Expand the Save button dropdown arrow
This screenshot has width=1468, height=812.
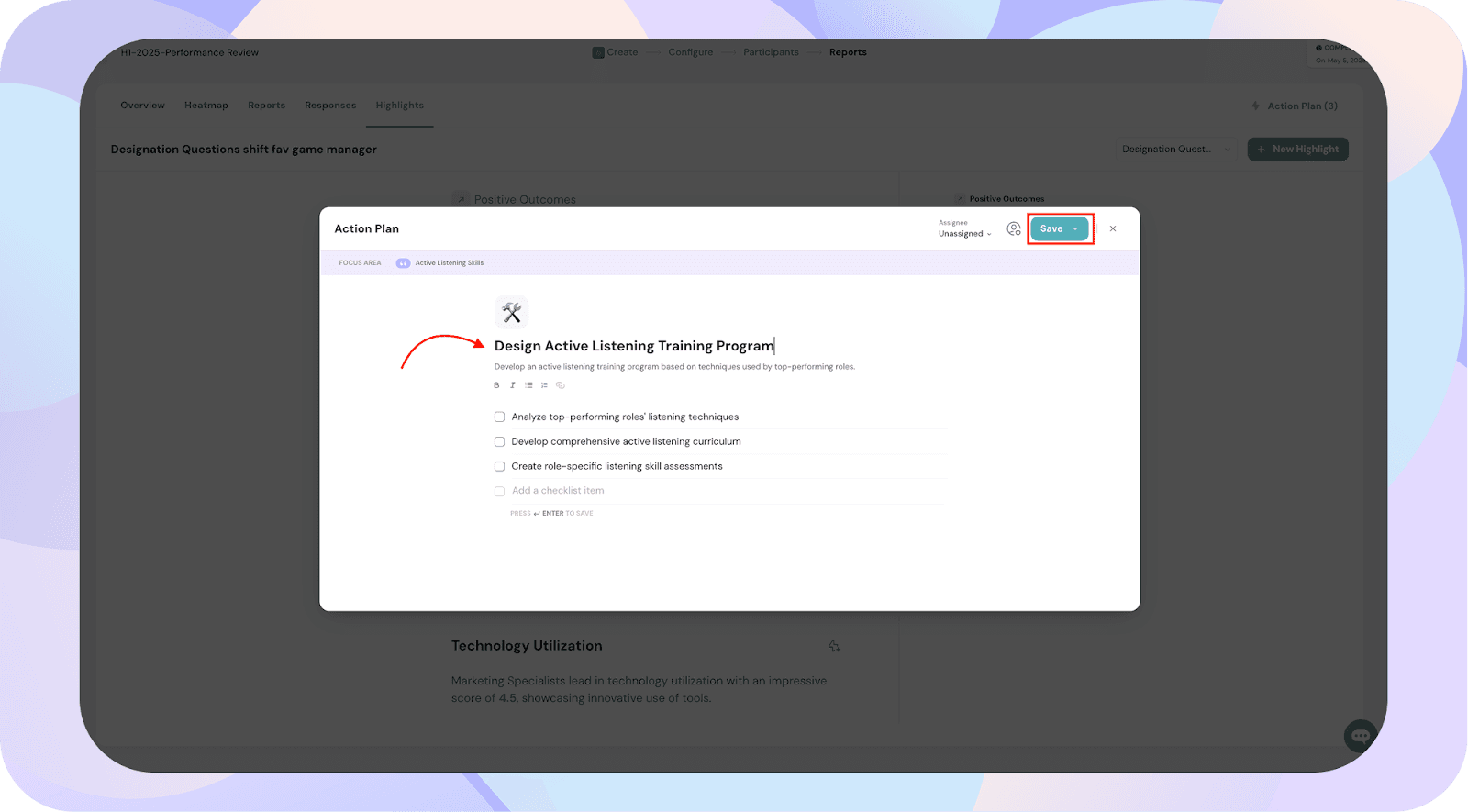click(1075, 229)
